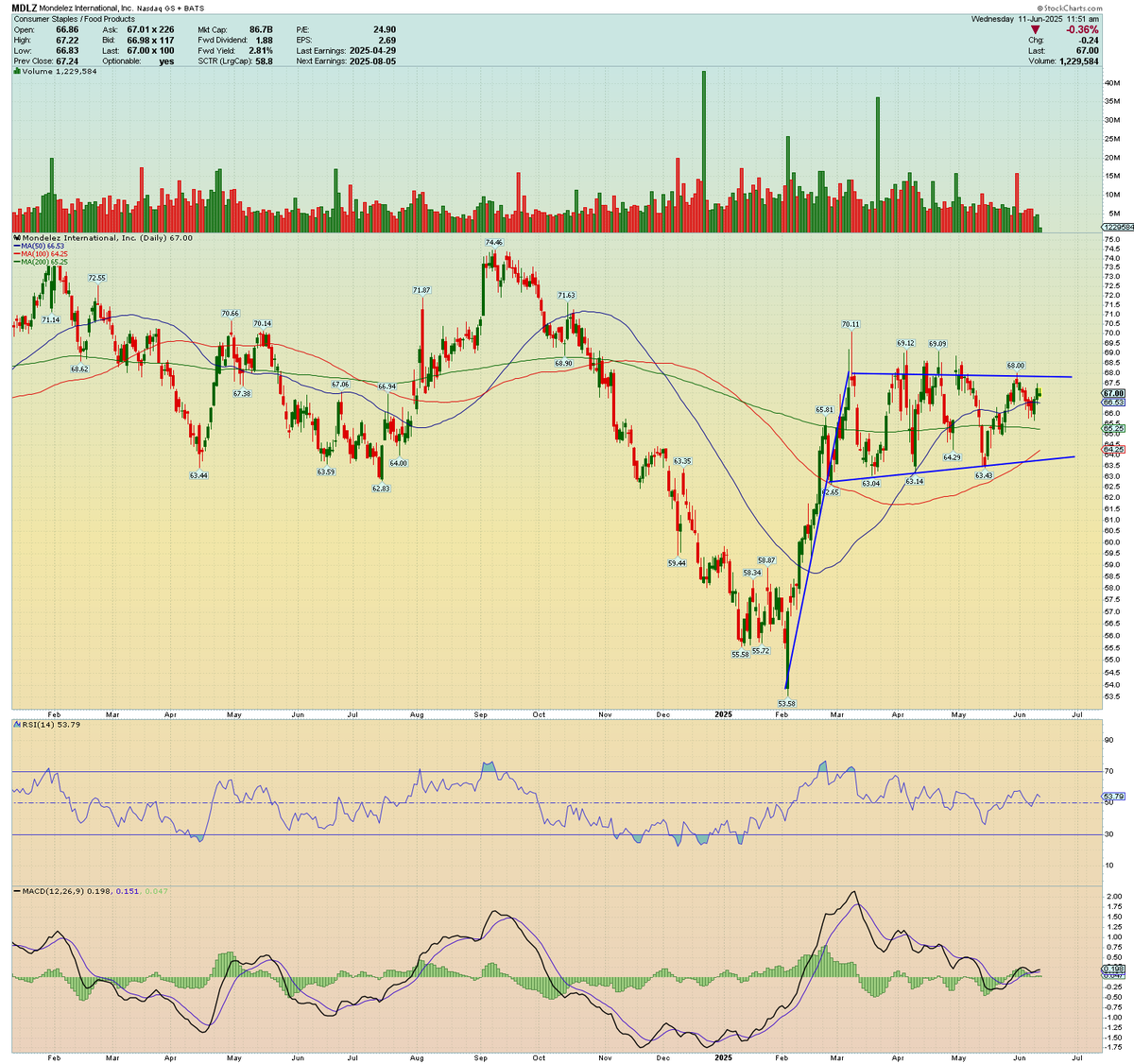
Task: Click Last Earnings date 2025-04-29
Action: tap(373, 51)
